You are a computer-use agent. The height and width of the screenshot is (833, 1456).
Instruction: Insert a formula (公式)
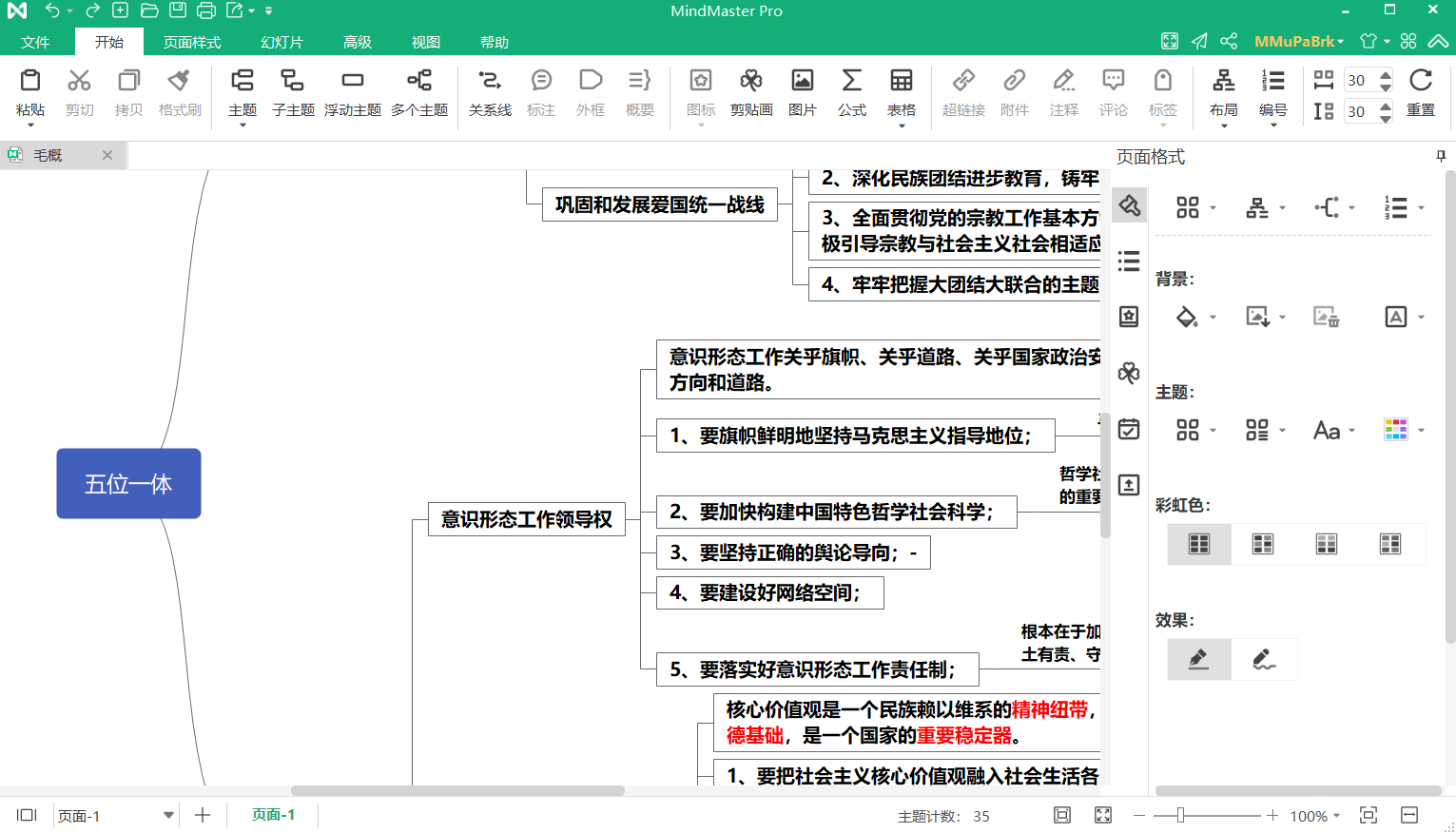pyautogui.click(x=852, y=81)
